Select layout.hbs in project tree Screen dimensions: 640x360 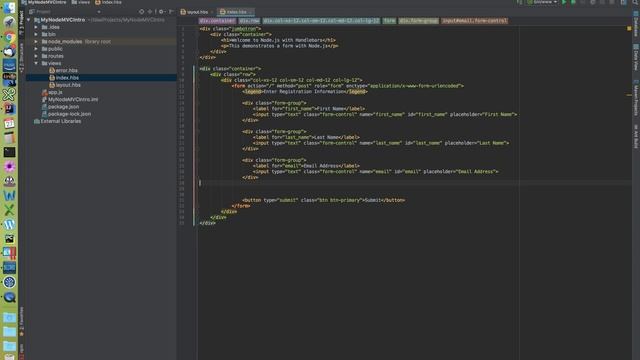click(x=65, y=85)
